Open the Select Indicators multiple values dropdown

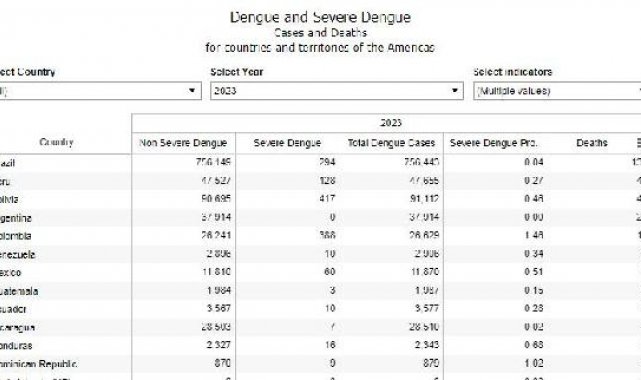(x=557, y=91)
